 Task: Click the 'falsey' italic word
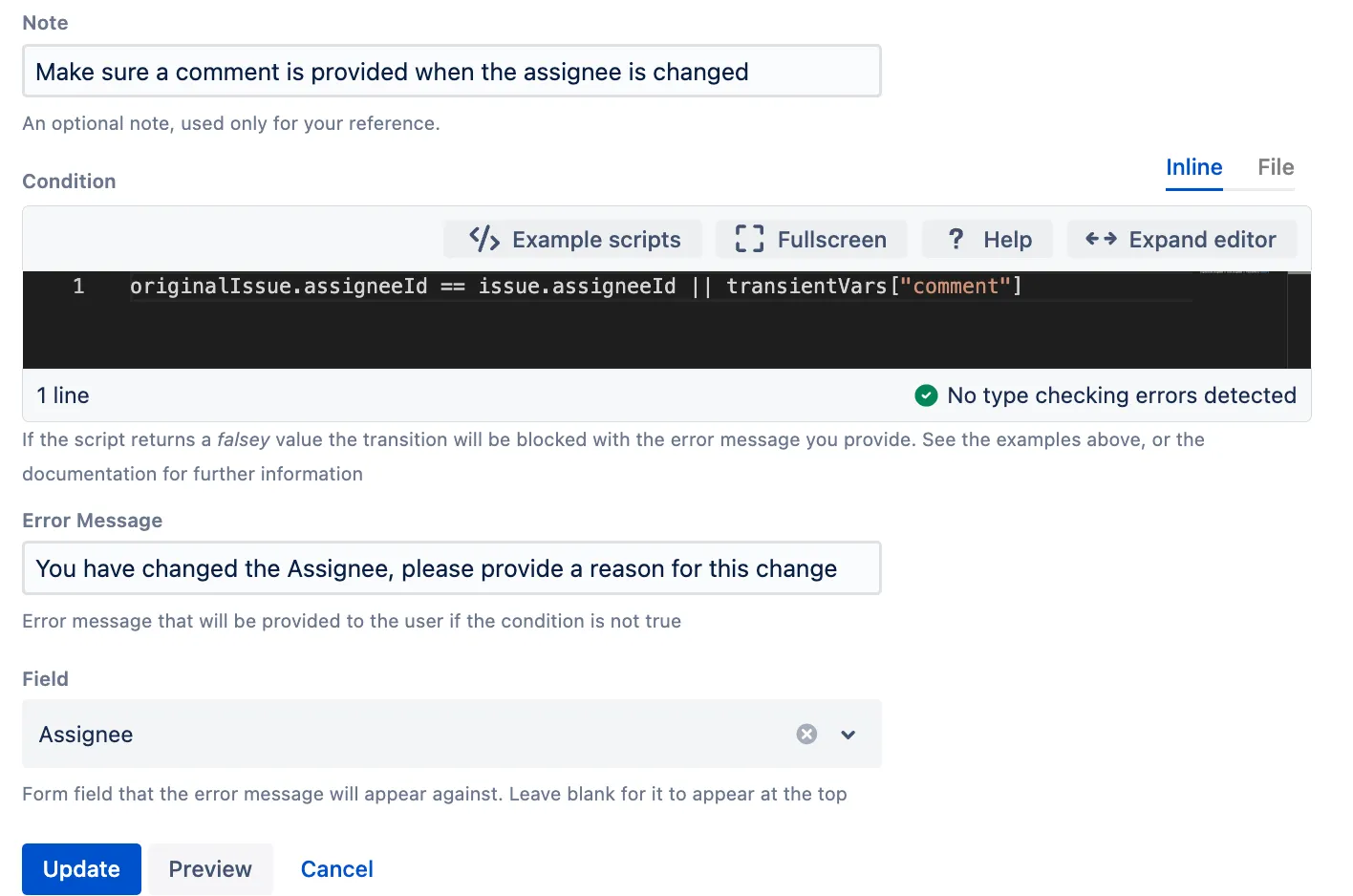click(x=244, y=439)
